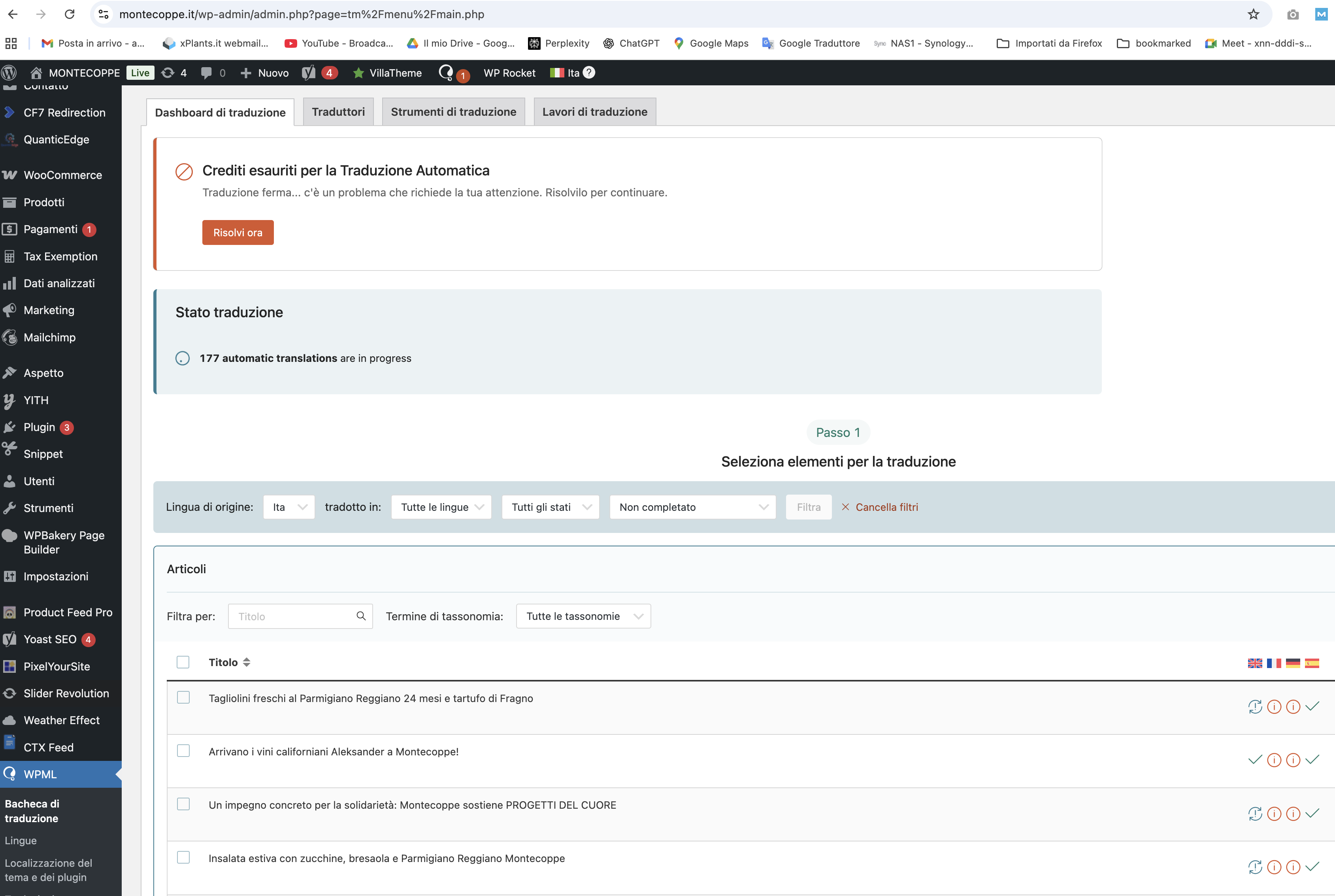Open the Yoast SEO icon in admin bar
Screen dimensions: 1335x896
(309, 73)
